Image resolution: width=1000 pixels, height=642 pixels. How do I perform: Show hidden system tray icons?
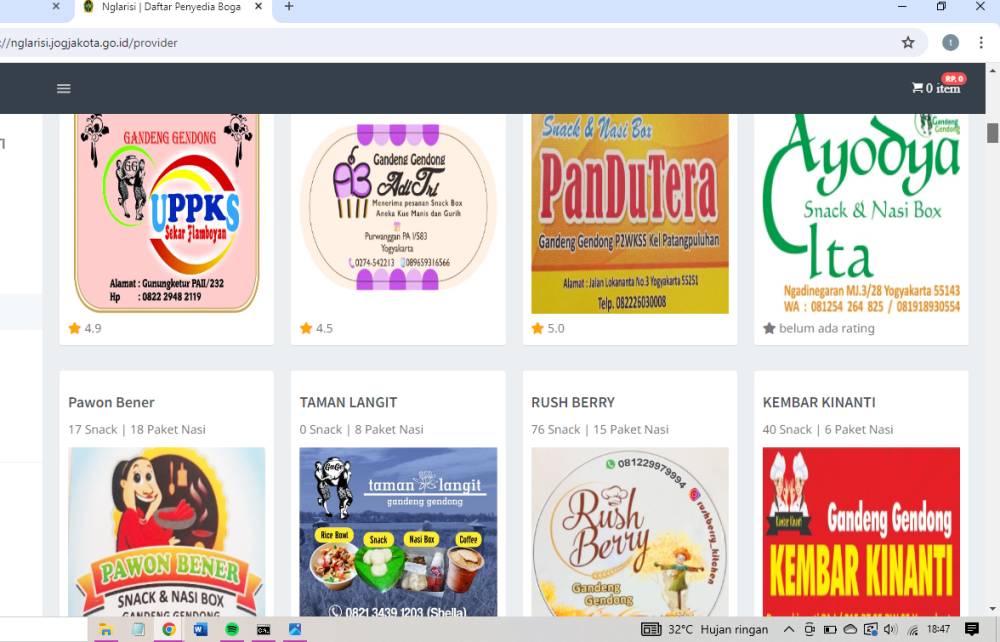click(x=789, y=630)
